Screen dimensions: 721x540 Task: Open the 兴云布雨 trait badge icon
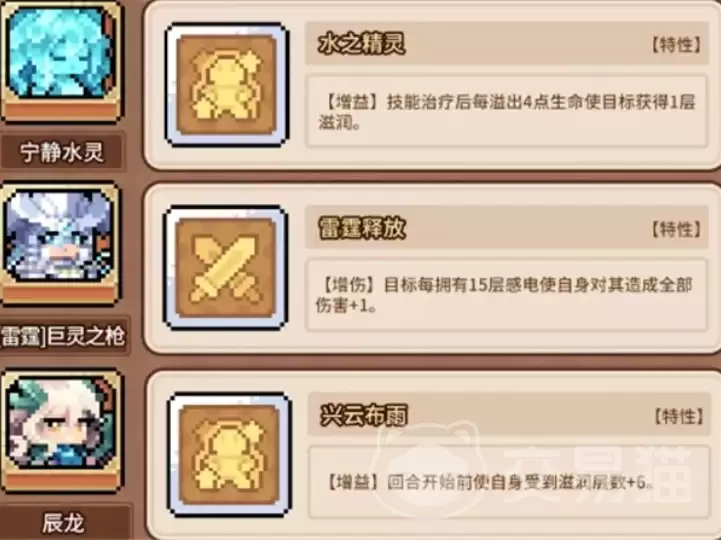click(x=229, y=454)
